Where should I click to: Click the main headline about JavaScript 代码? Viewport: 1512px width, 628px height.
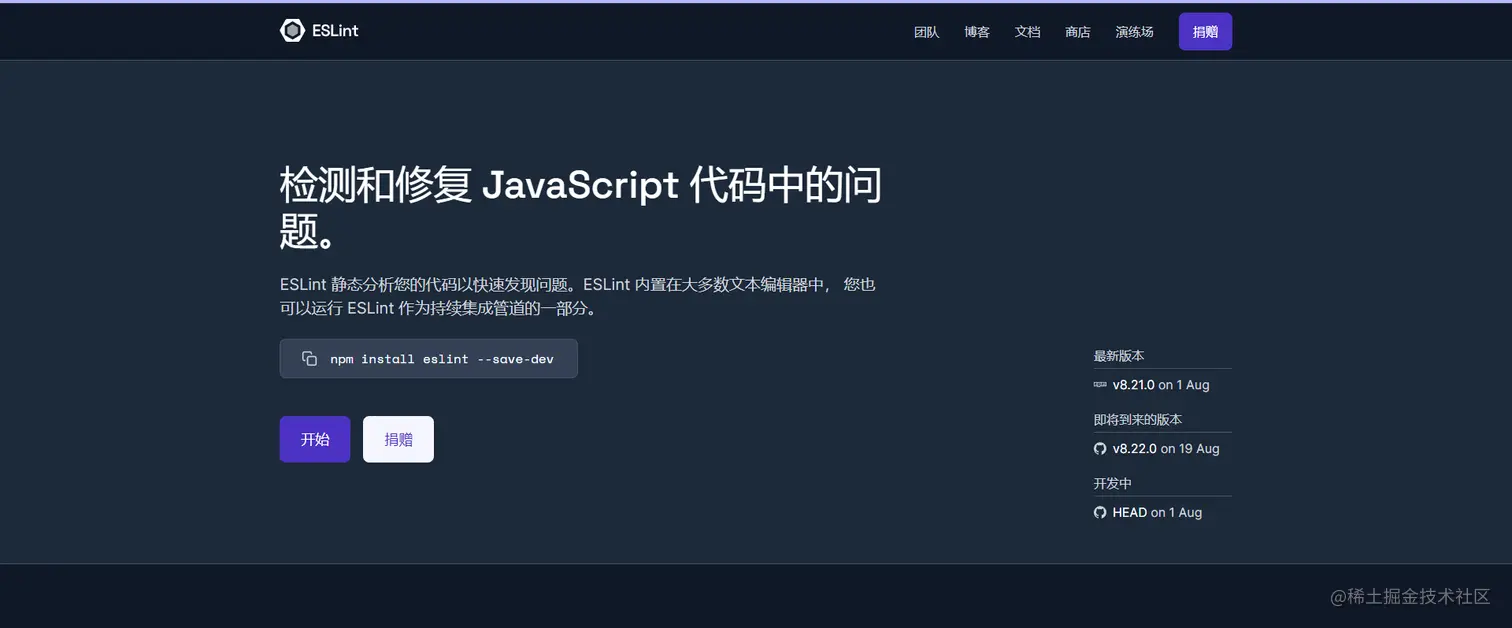[581, 208]
